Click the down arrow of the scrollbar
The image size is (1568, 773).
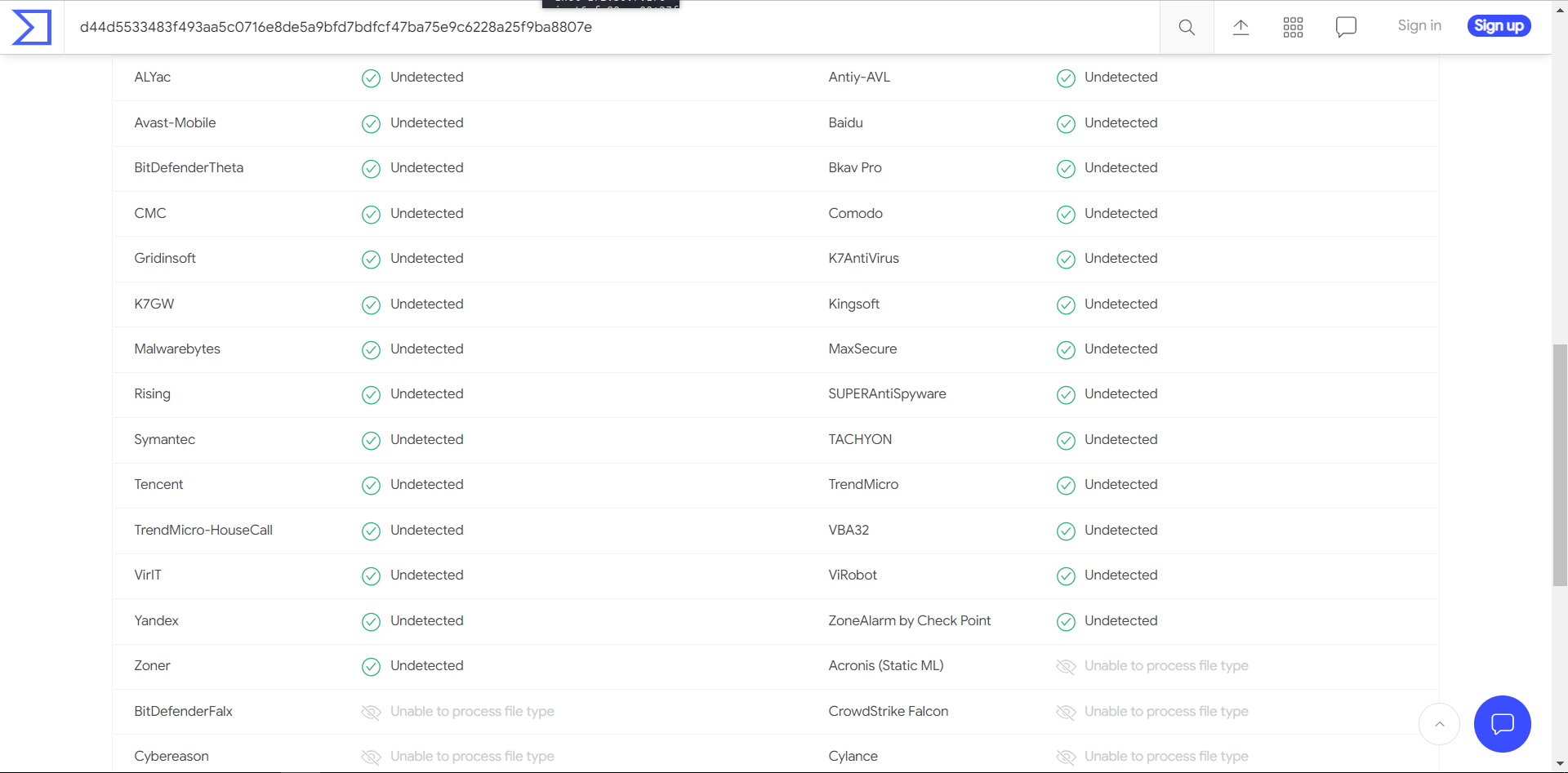pos(1560,765)
